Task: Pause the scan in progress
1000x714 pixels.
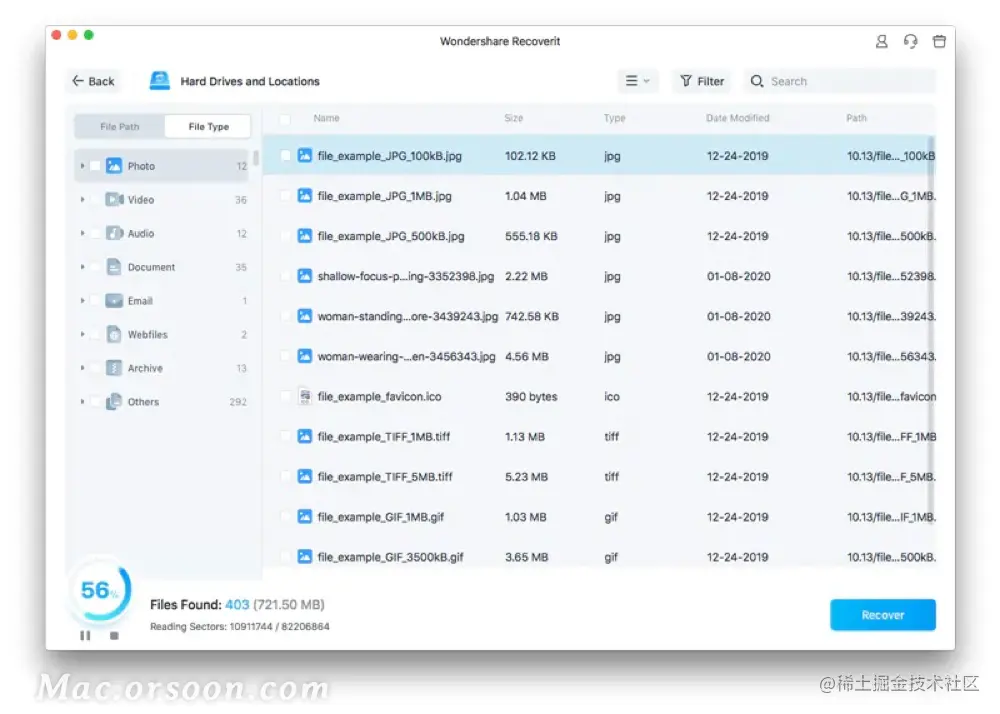Action: [85, 636]
